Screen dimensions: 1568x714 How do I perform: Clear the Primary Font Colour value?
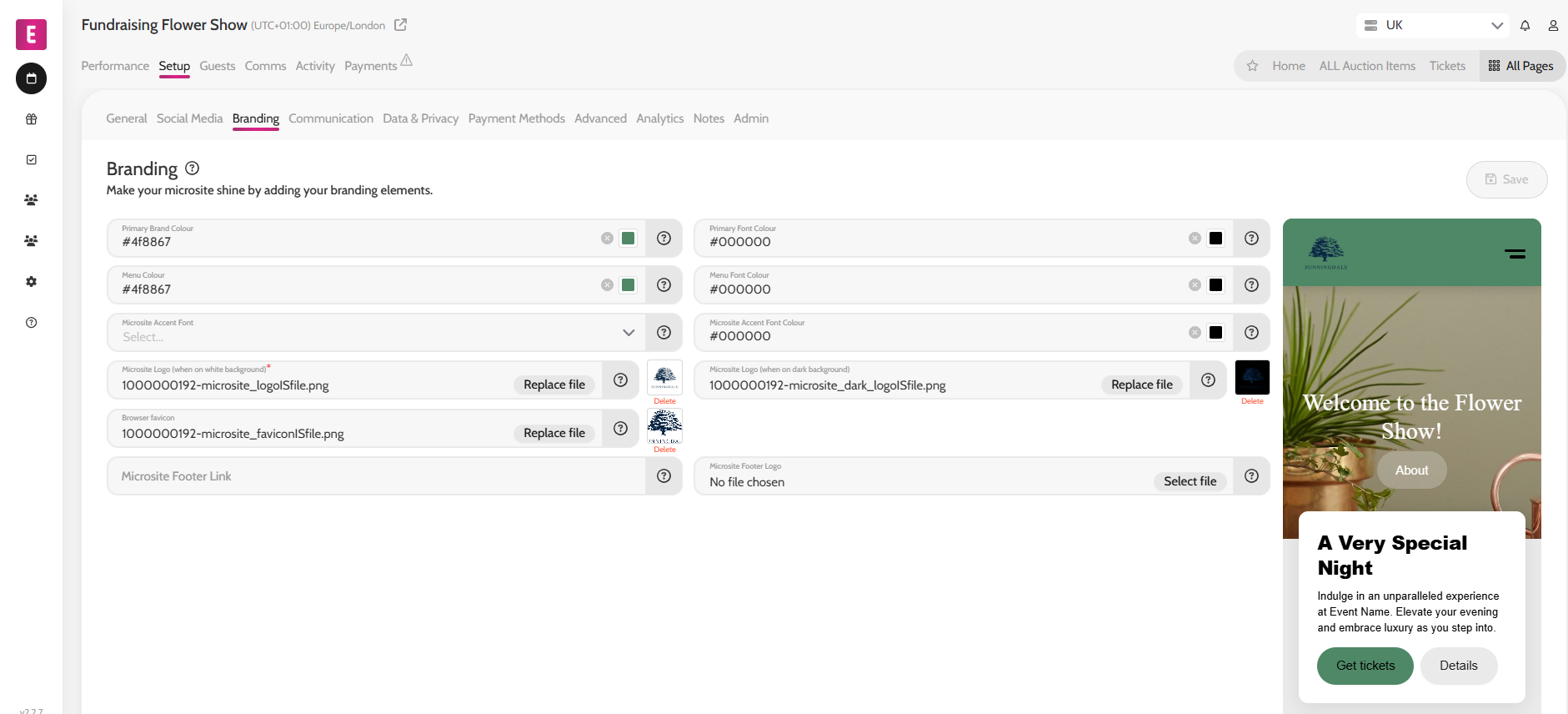pyautogui.click(x=1195, y=239)
